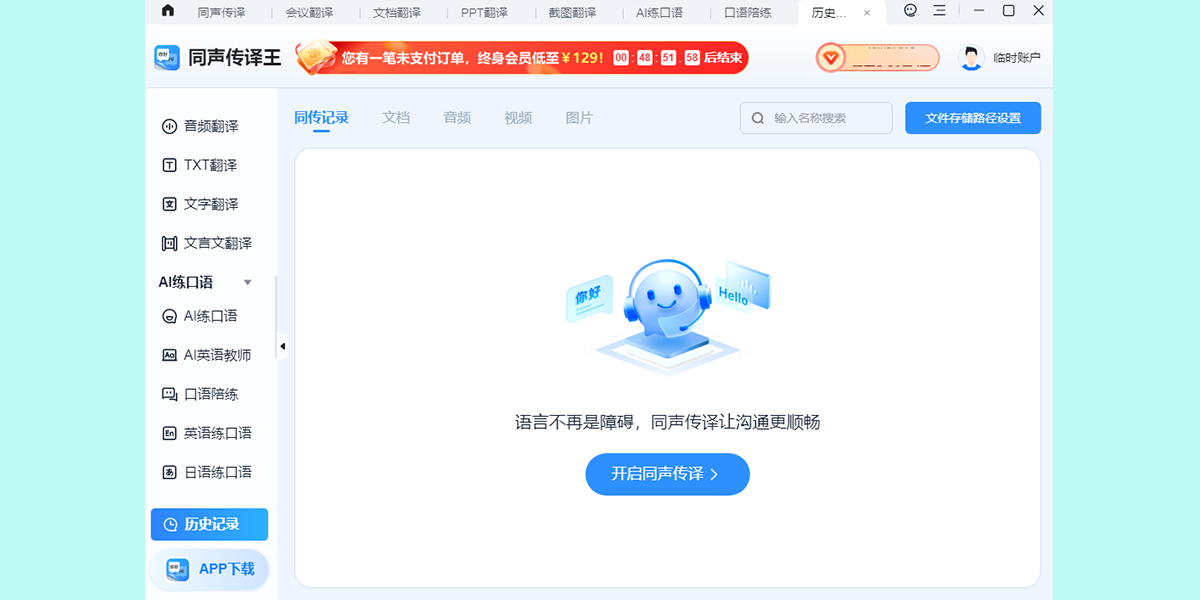Click the 历史记录 sidebar item

pos(209,524)
